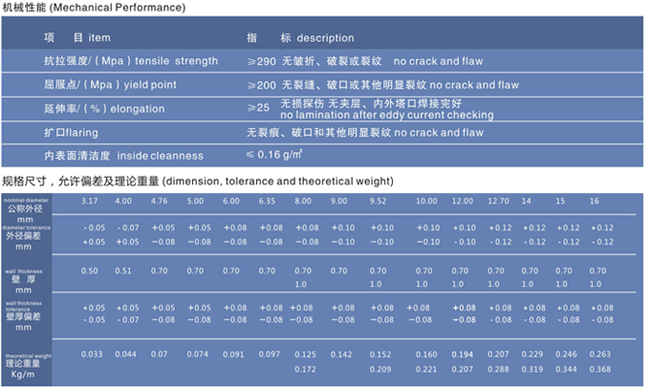Click the ≥290 tensile strength value
This screenshot has width=650, height=390.
click(x=262, y=61)
